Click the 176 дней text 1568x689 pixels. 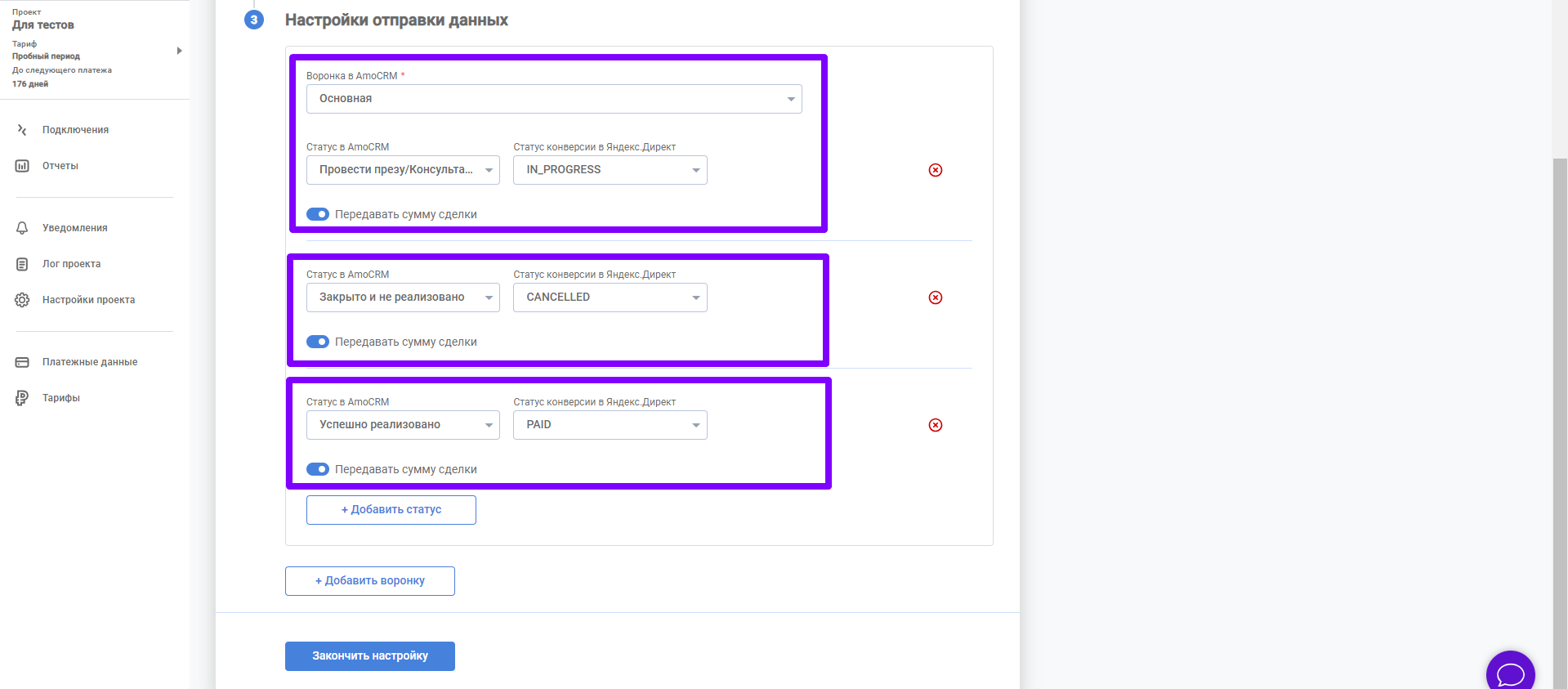30,84
